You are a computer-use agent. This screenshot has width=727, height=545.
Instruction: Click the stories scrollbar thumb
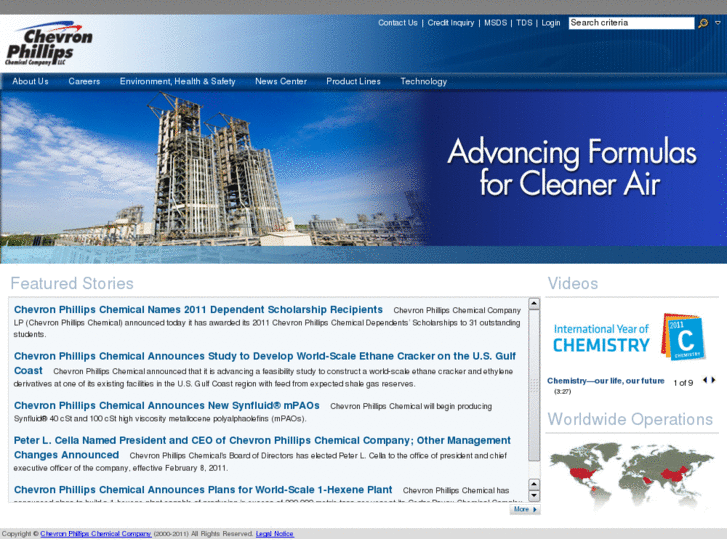click(x=534, y=385)
